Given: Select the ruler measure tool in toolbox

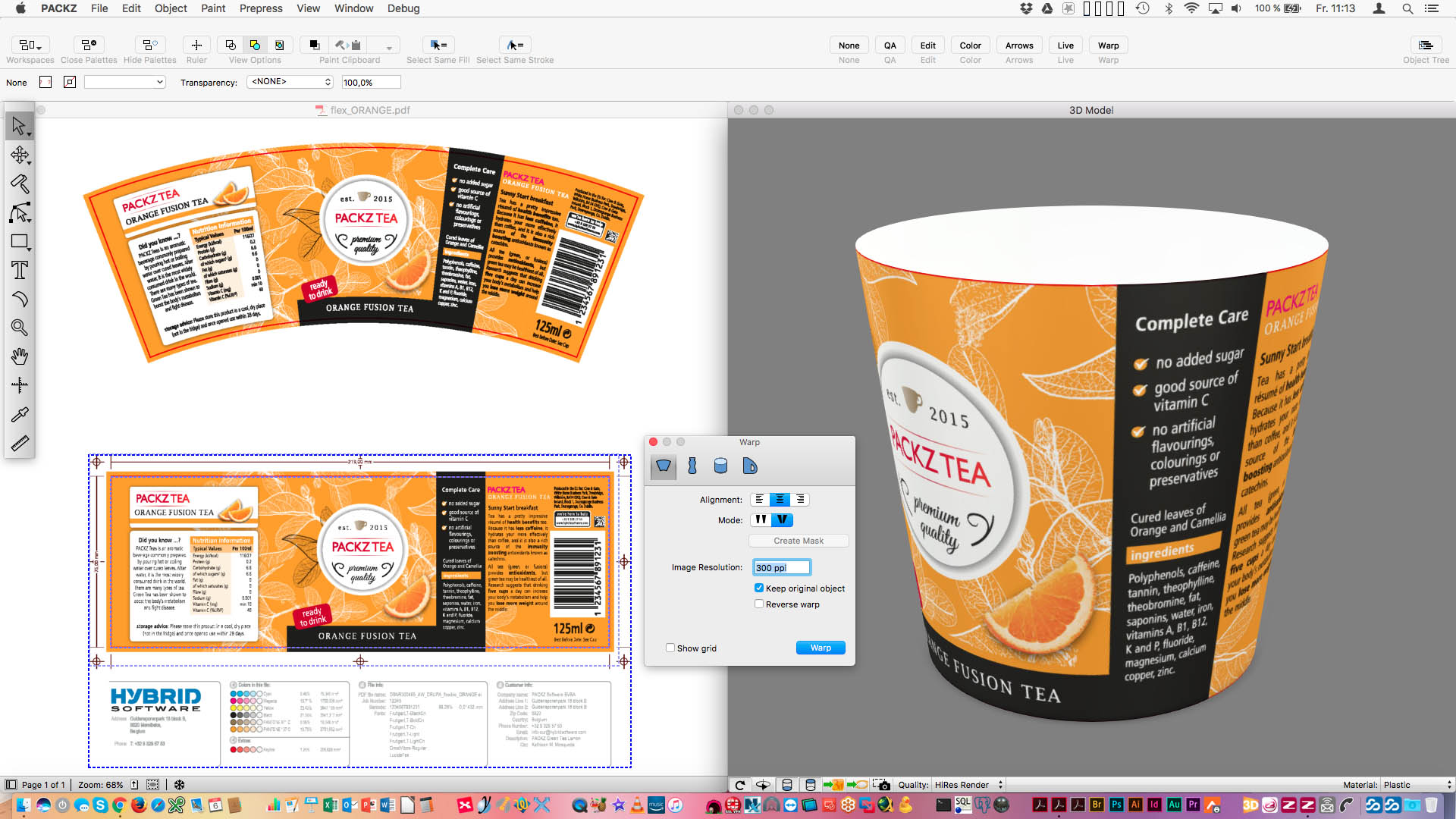Looking at the screenshot, I should (20, 443).
